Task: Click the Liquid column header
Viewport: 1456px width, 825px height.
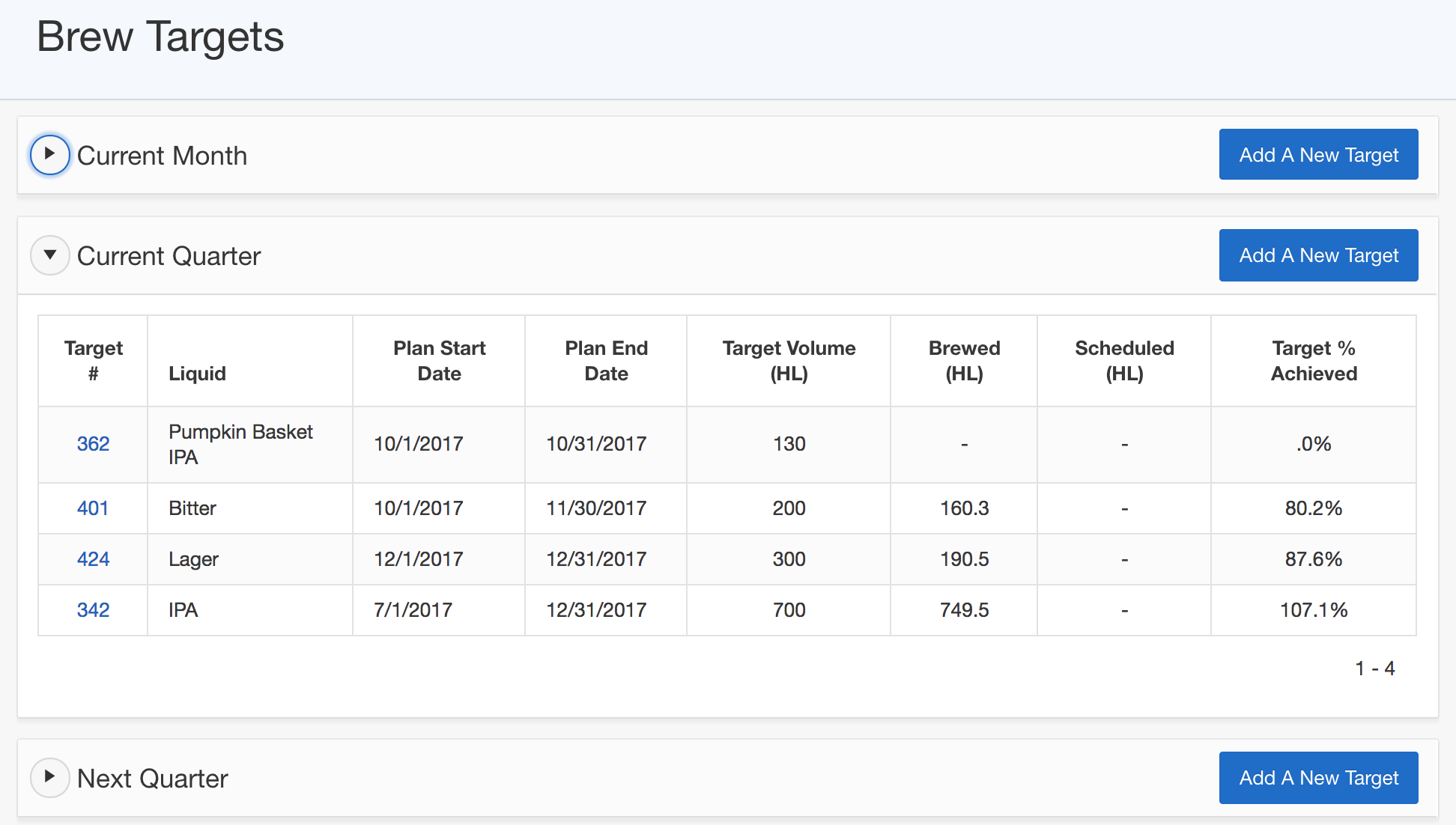Action: click(x=197, y=374)
